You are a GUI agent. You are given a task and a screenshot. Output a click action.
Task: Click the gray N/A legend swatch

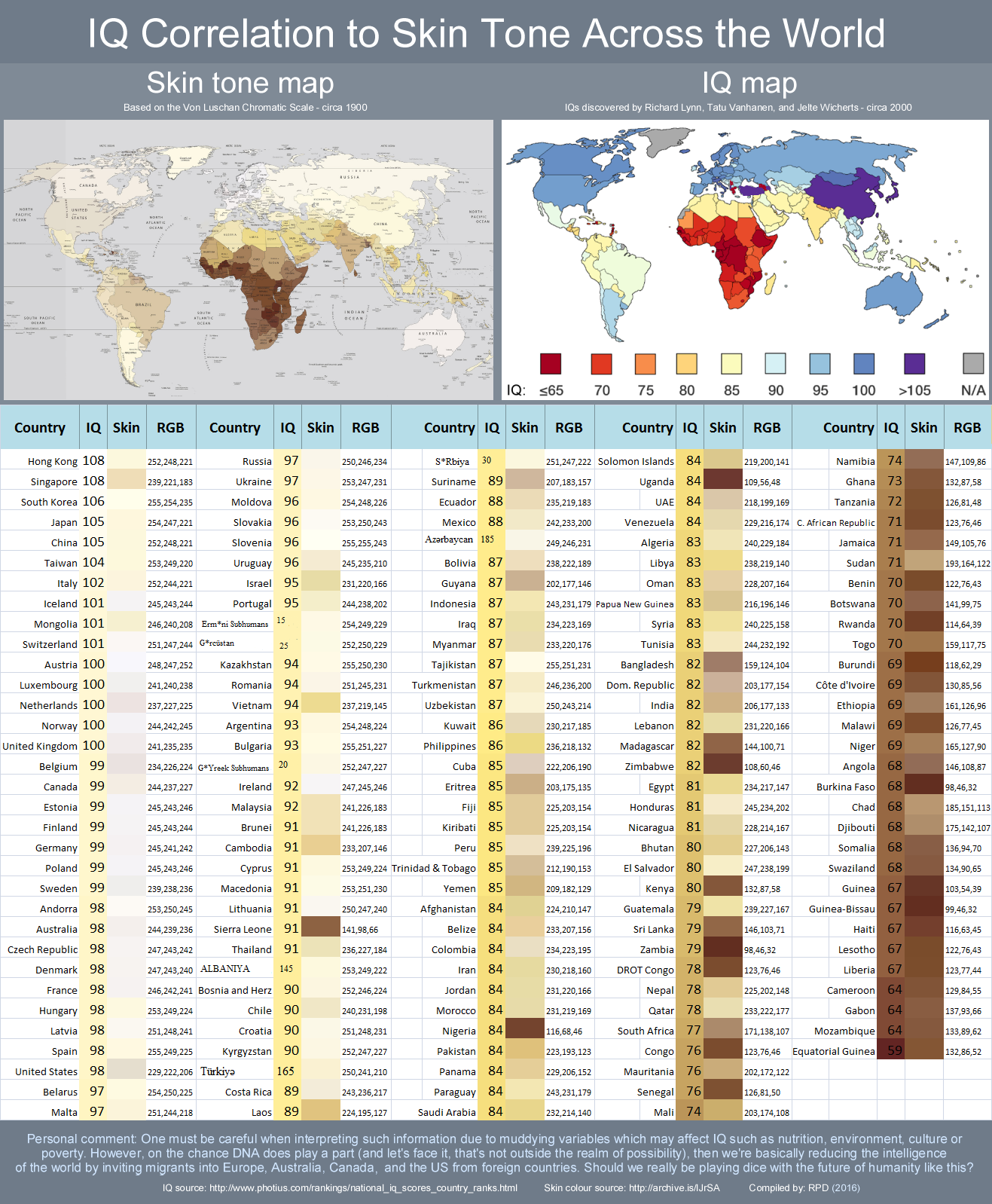(x=974, y=364)
